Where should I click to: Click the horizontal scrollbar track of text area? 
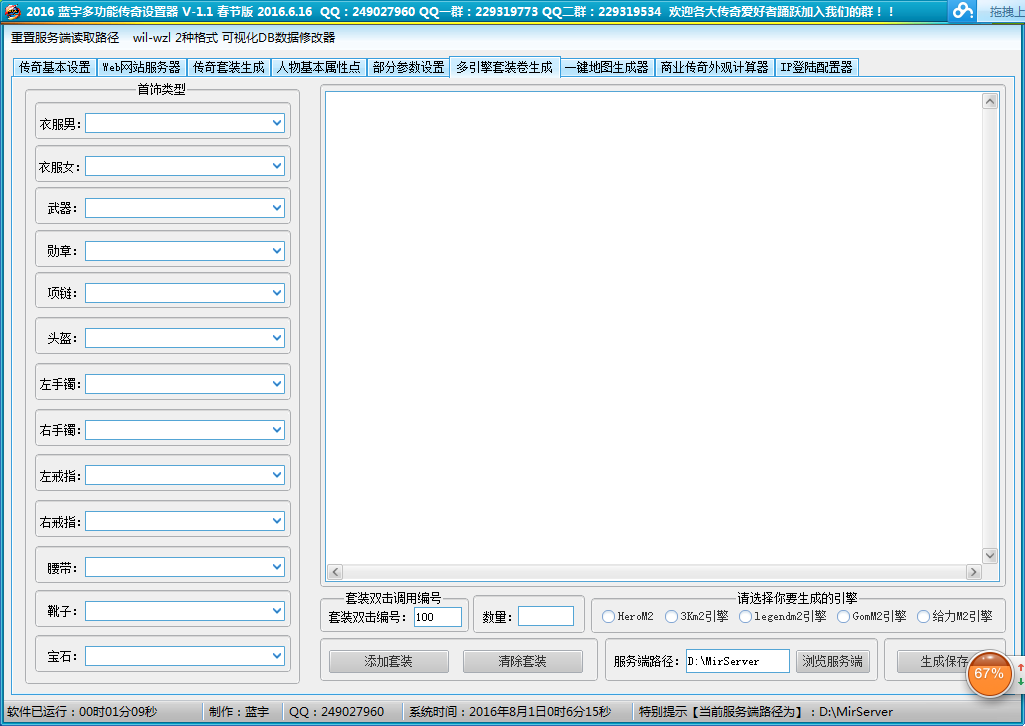(x=654, y=572)
